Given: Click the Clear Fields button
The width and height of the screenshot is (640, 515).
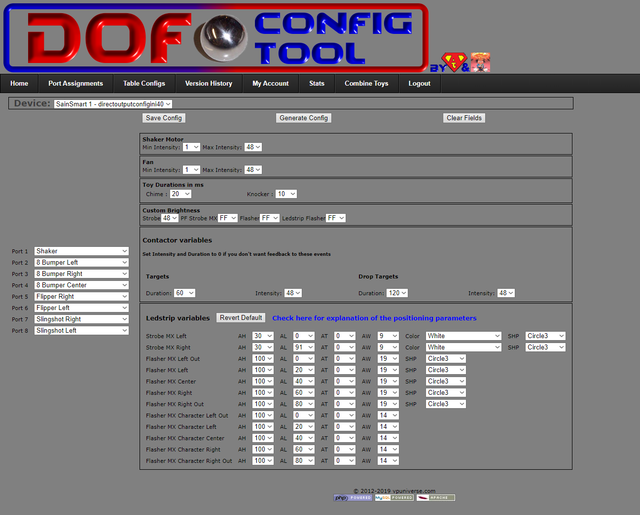Looking at the screenshot, I should click(464, 118).
